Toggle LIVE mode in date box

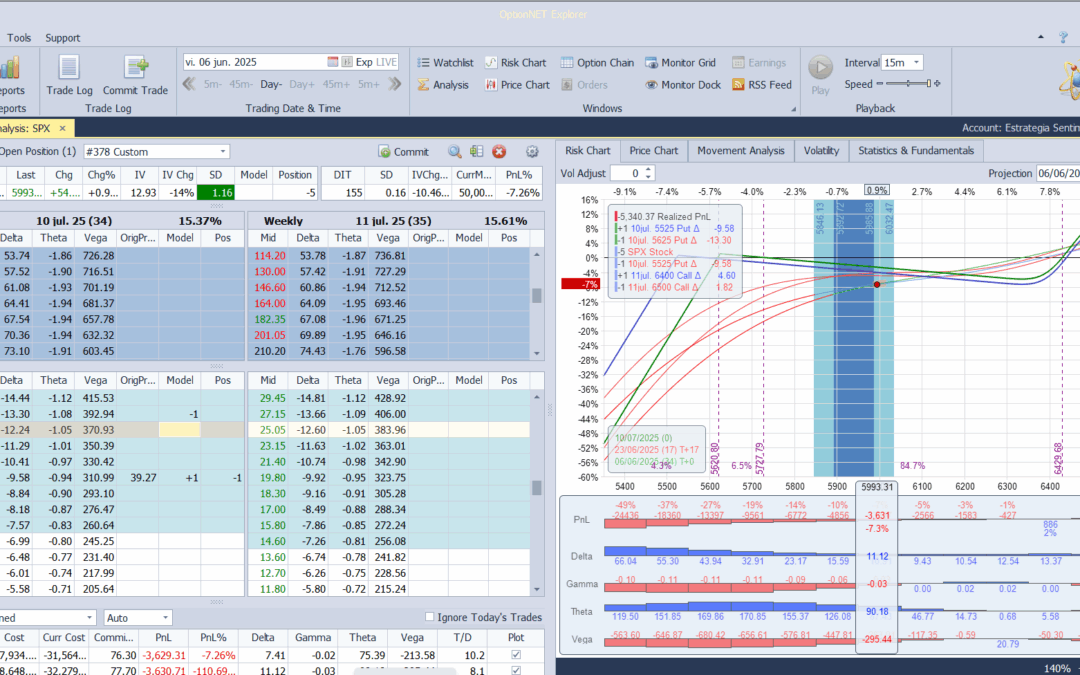(386, 62)
